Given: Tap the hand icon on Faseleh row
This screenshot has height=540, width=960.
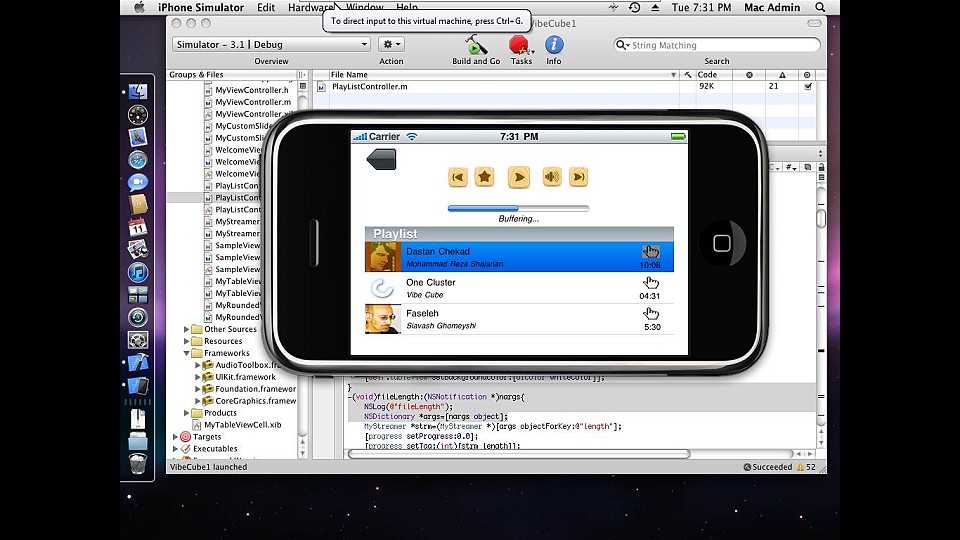Looking at the screenshot, I should point(650,313).
